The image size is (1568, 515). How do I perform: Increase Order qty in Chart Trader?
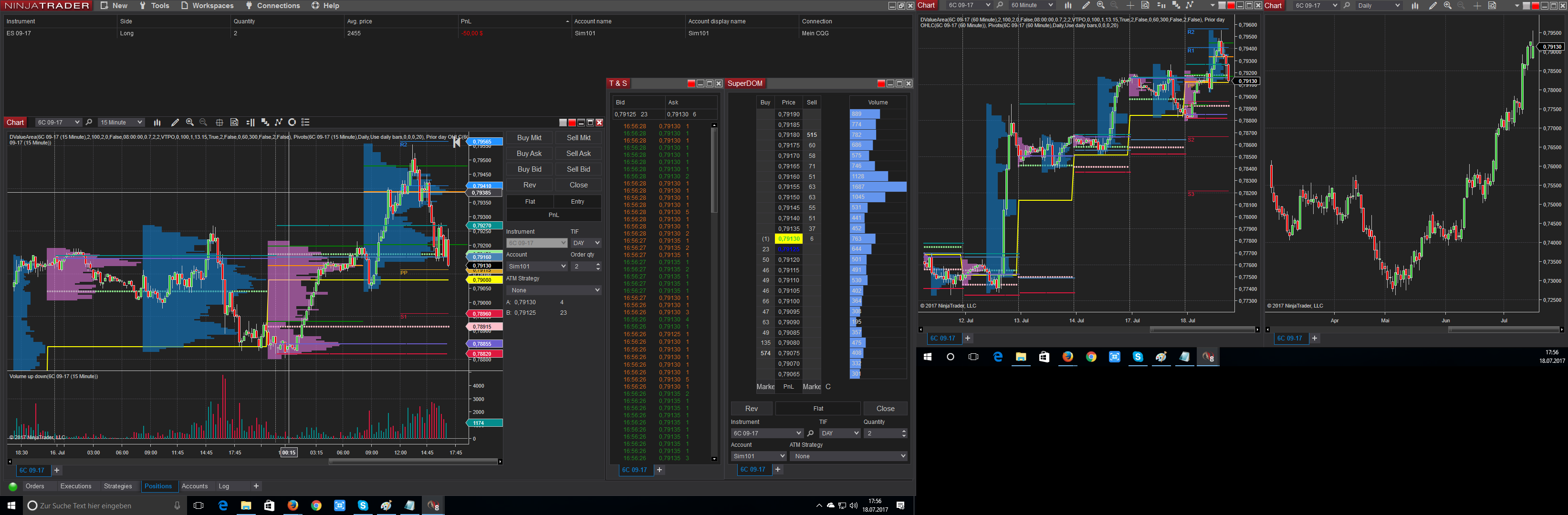click(x=598, y=264)
